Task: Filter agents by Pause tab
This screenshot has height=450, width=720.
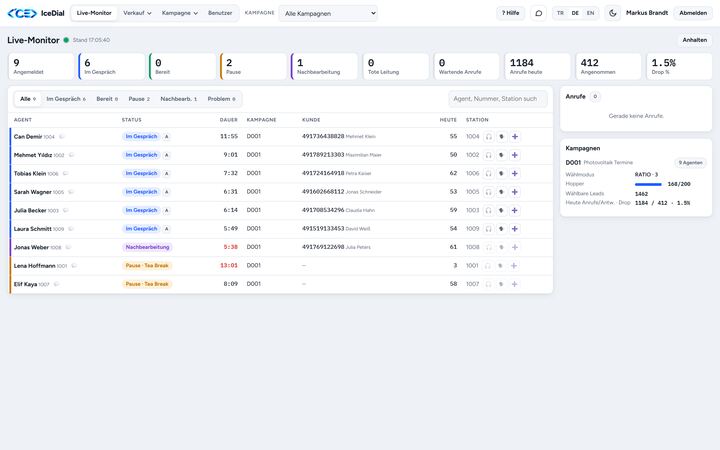Action: pos(139,99)
